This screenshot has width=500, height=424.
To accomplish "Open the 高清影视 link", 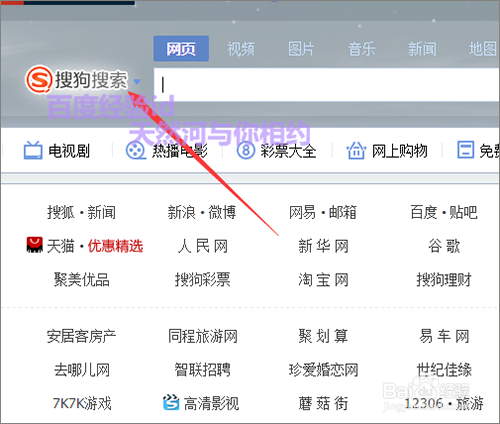I will point(211,403).
